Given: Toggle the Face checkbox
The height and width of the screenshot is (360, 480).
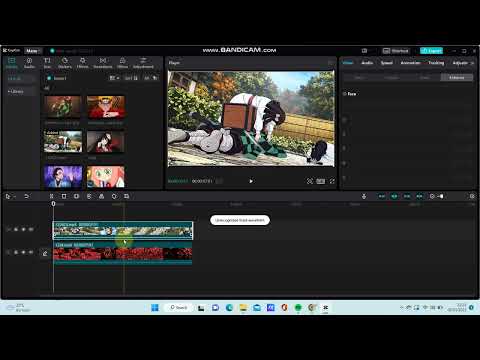Looking at the screenshot, I should point(345,94).
